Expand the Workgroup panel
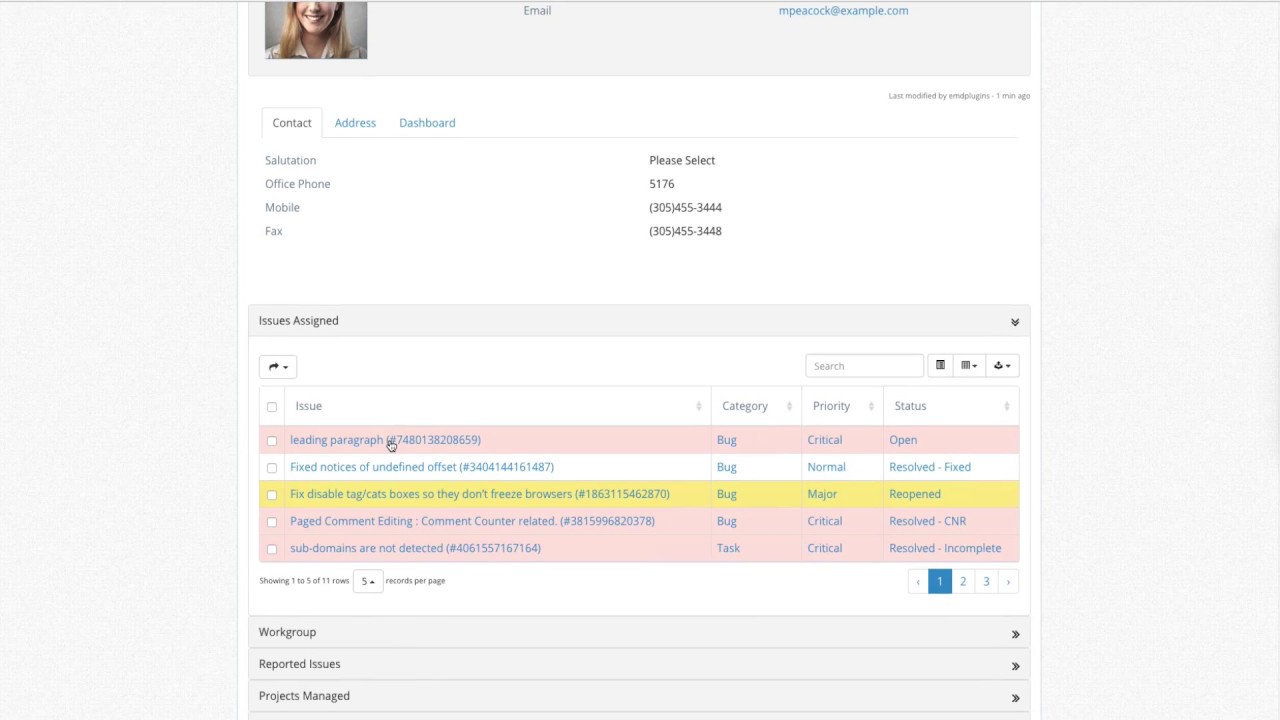 (x=1014, y=634)
